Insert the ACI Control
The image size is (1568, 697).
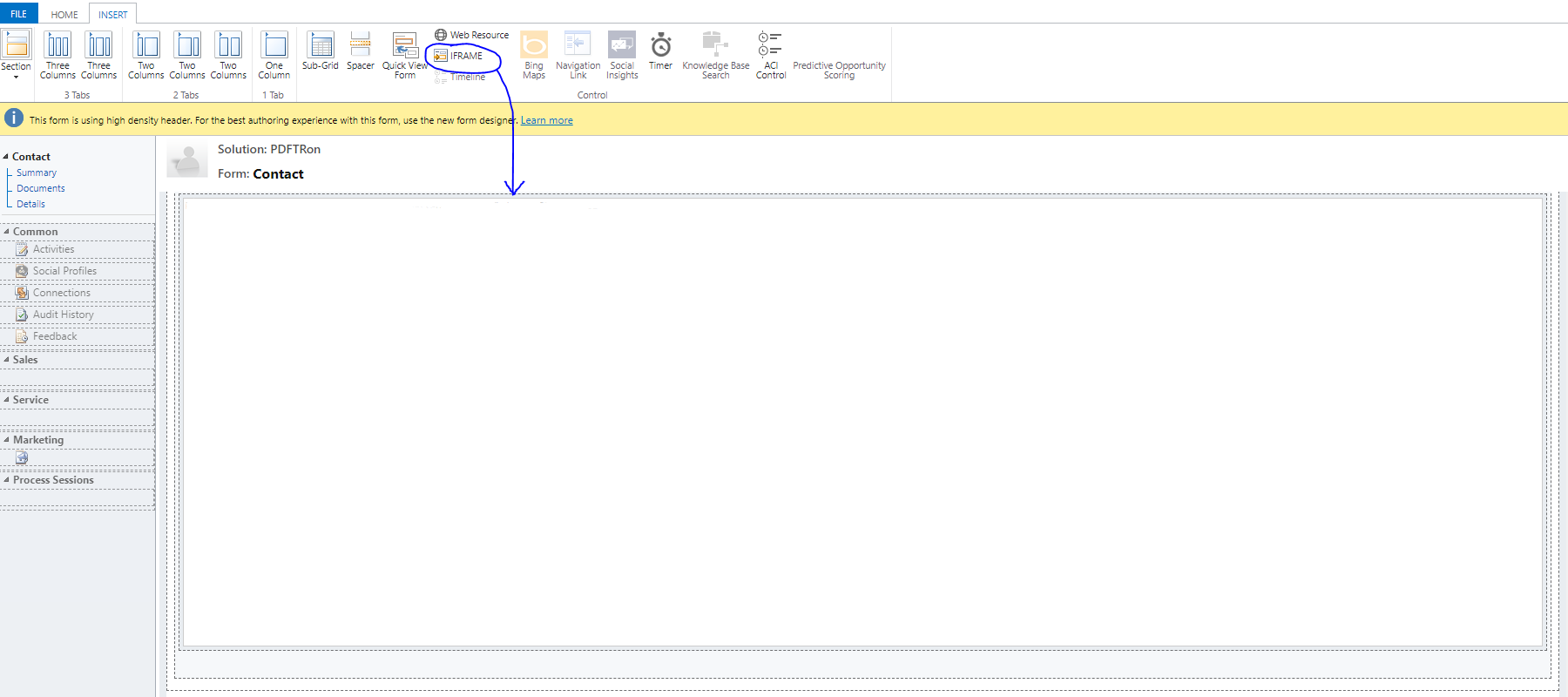pyautogui.click(x=770, y=56)
